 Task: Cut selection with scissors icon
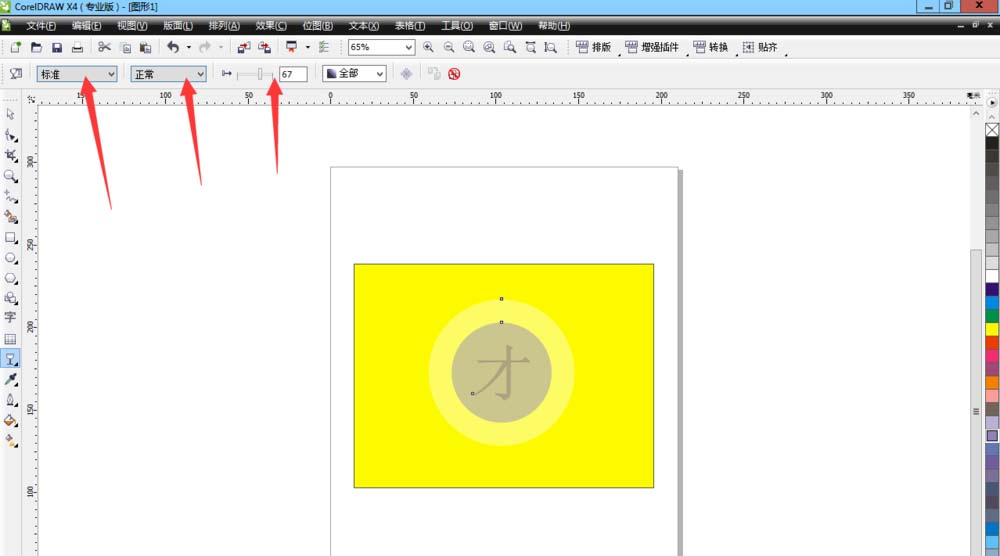click(x=105, y=47)
